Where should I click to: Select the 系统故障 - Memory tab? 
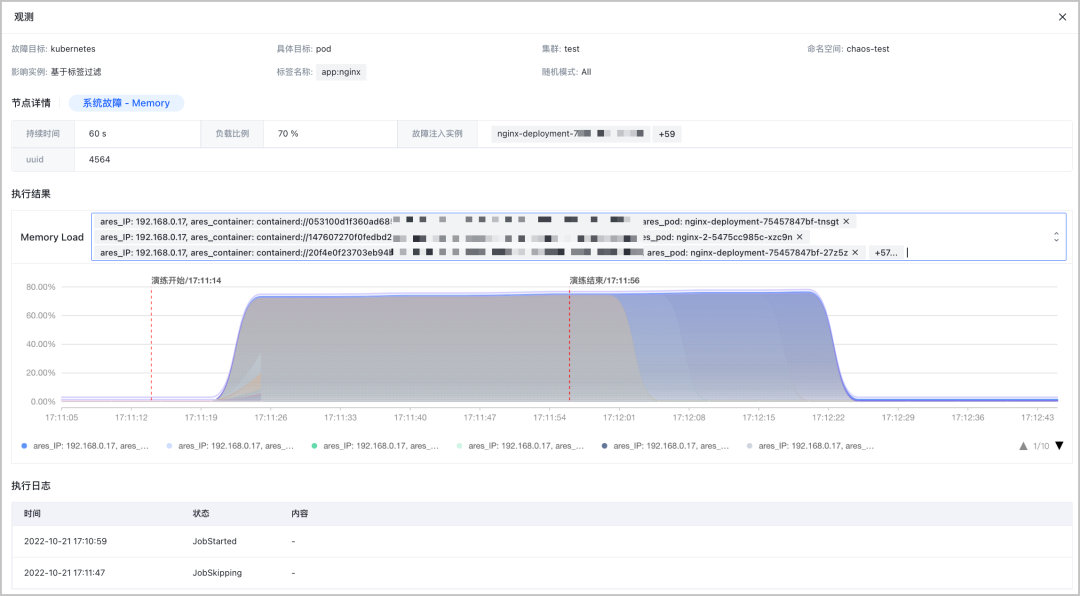tap(126, 103)
